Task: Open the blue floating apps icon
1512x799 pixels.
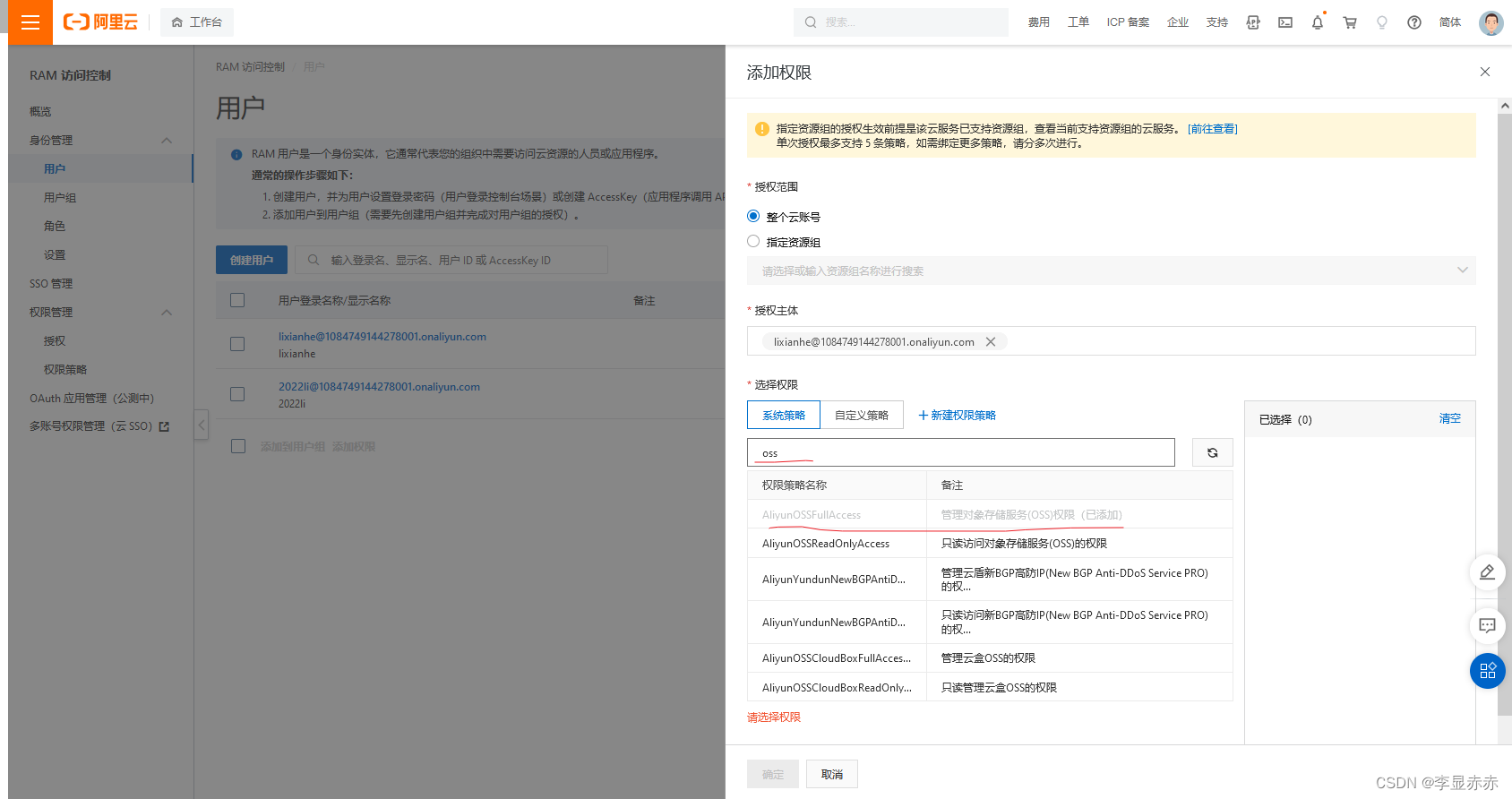Action: pyautogui.click(x=1487, y=671)
